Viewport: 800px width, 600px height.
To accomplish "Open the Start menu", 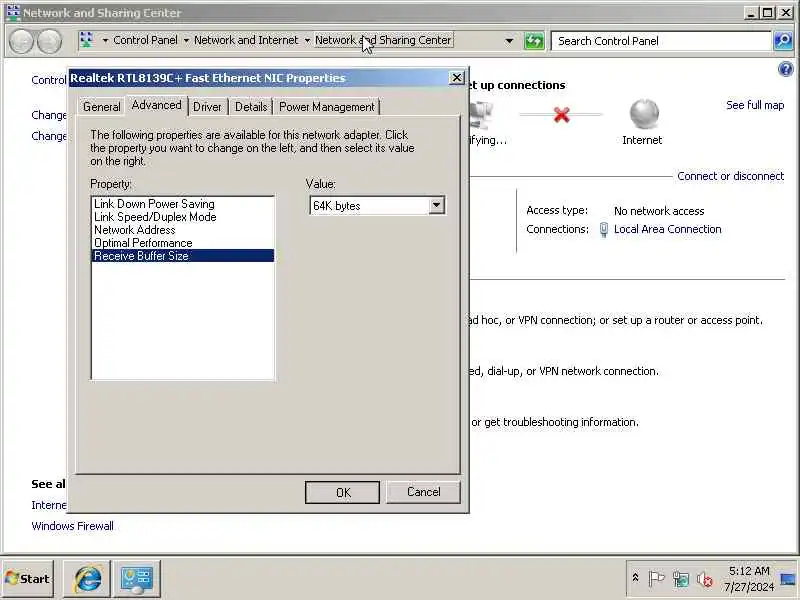I will pyautogui.click(x=28, y=579).
